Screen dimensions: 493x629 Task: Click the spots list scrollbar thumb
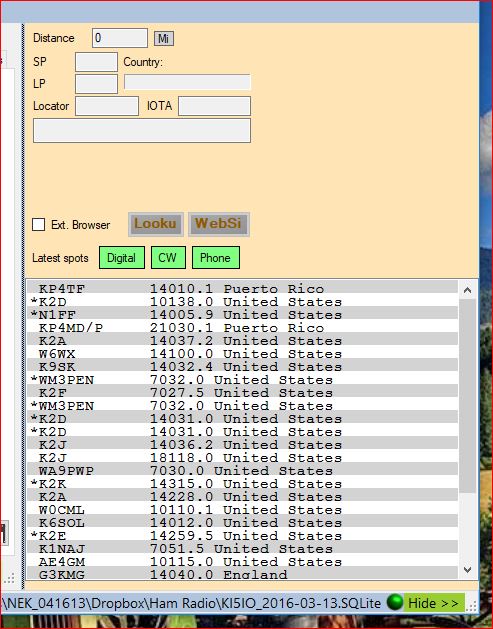(467, 396)
